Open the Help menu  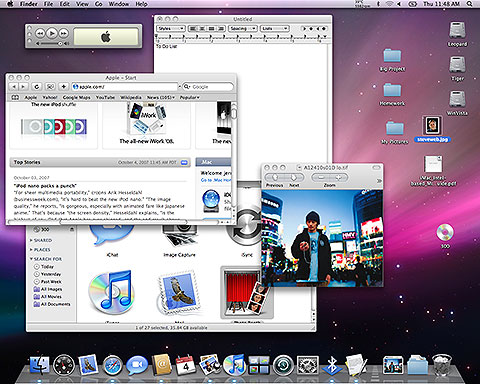point(141,4)
